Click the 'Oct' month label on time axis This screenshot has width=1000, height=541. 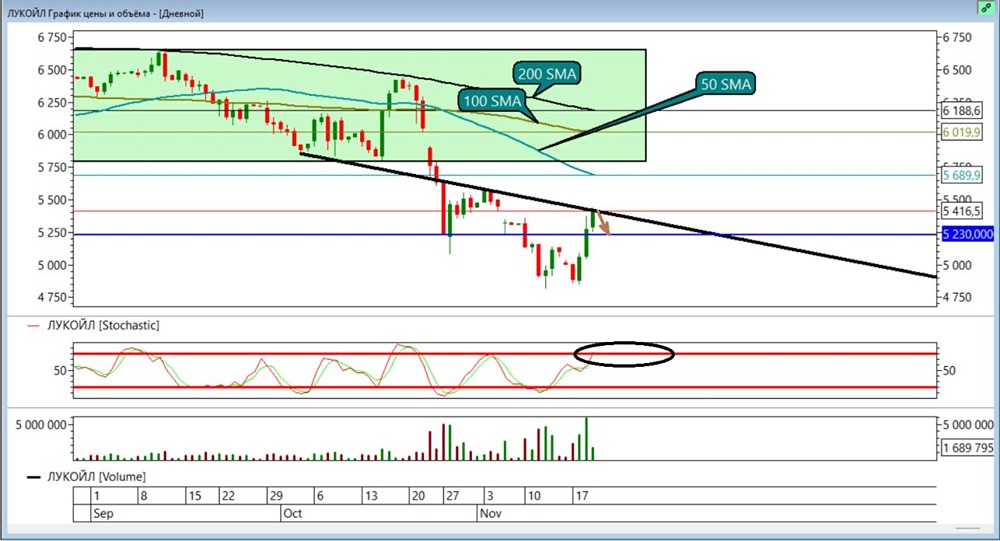tap(292, 514)
